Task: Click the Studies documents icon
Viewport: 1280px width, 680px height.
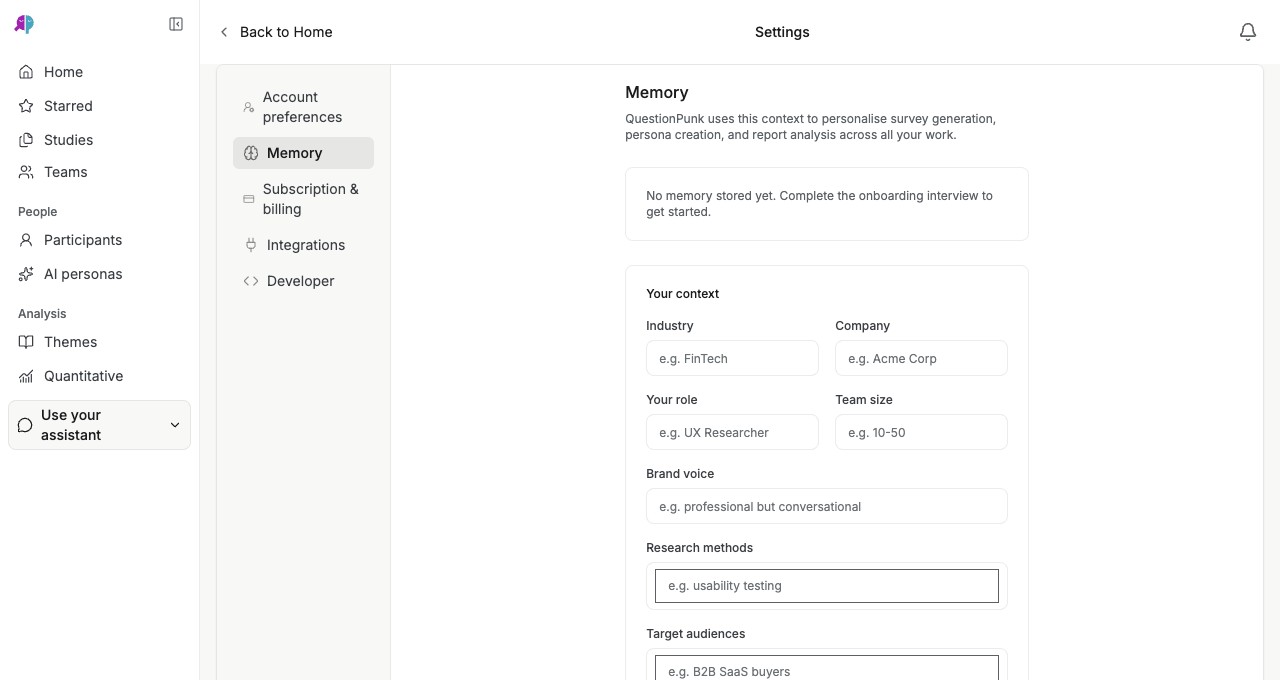Action: [26, 140]
